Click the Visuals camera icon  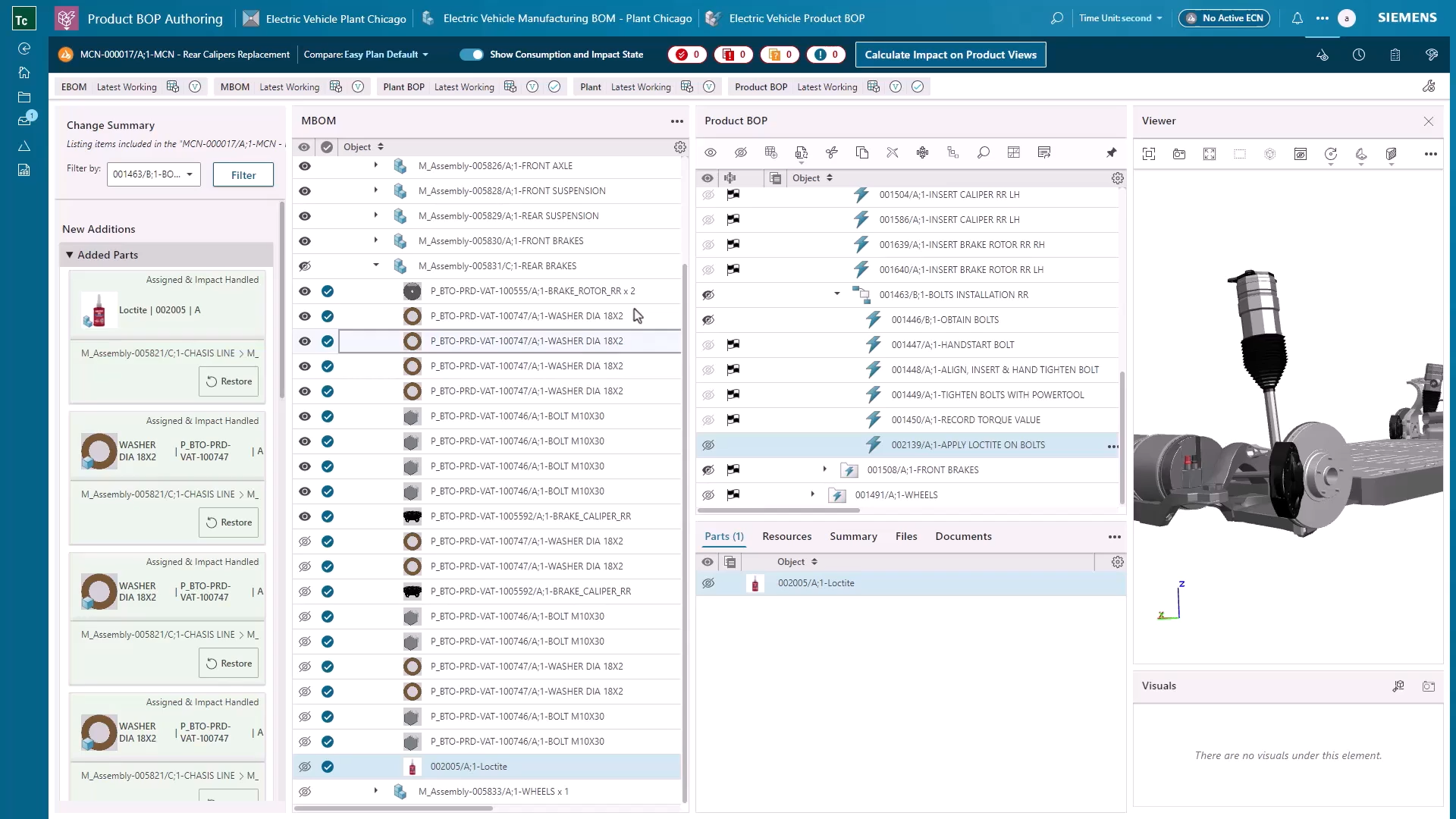[1429, 686]
